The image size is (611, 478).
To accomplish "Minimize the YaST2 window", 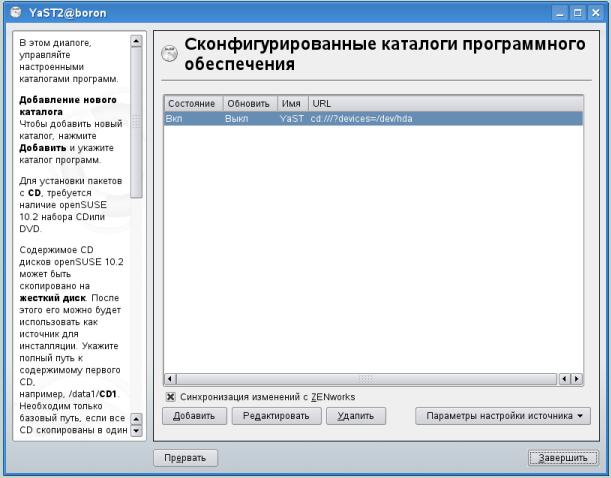I will click(x=561, y=11).
